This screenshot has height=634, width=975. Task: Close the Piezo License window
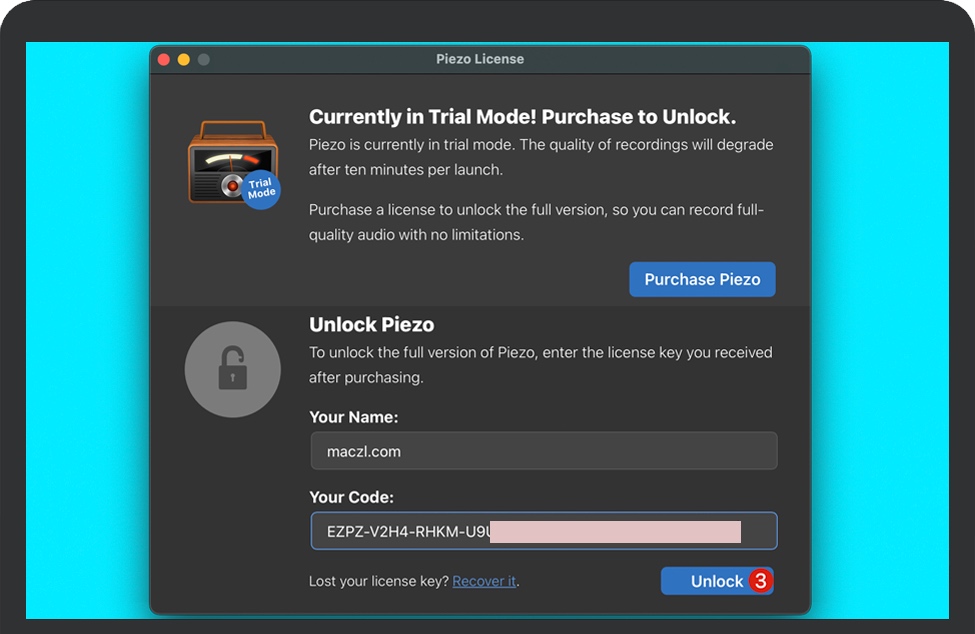coord(164,60)
